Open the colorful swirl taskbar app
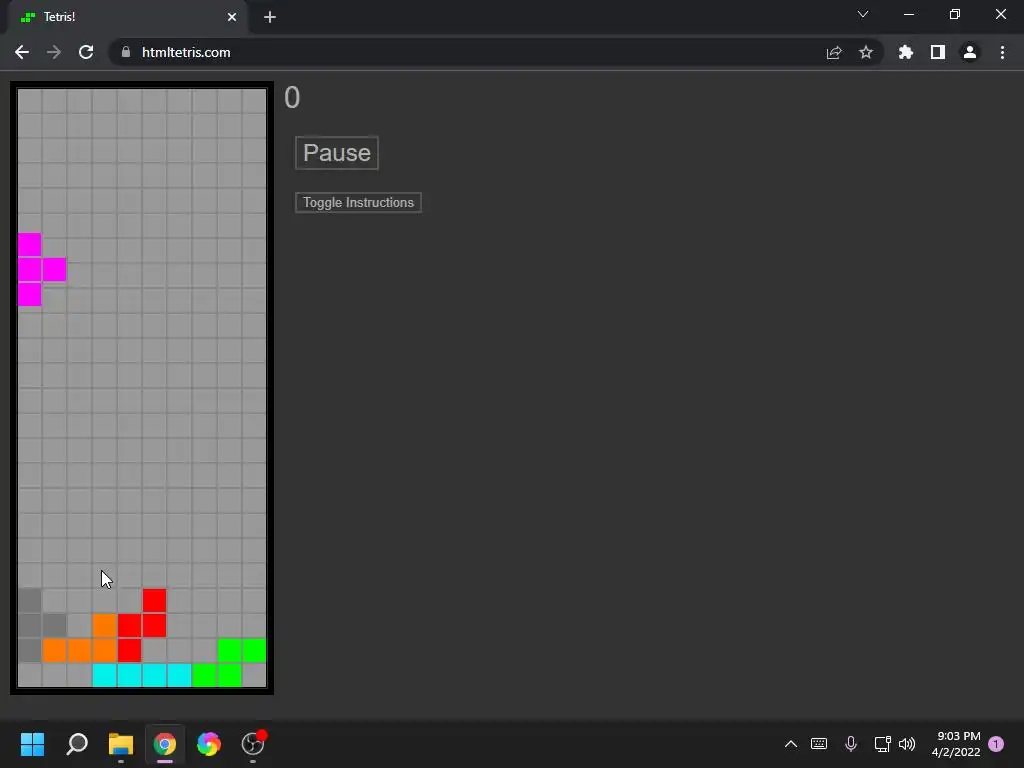Screen dimensions: 1024x768 point(209,744)
